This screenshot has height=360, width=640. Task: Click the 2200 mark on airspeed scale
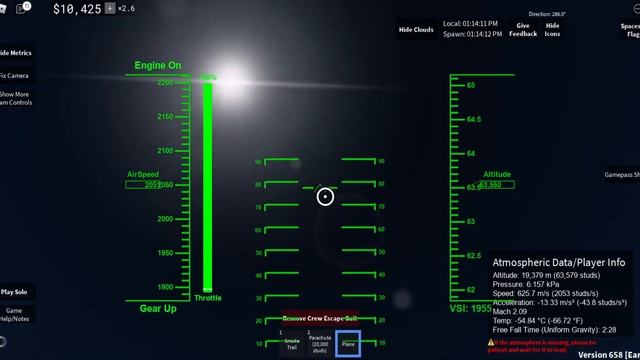tap(165, 83)
